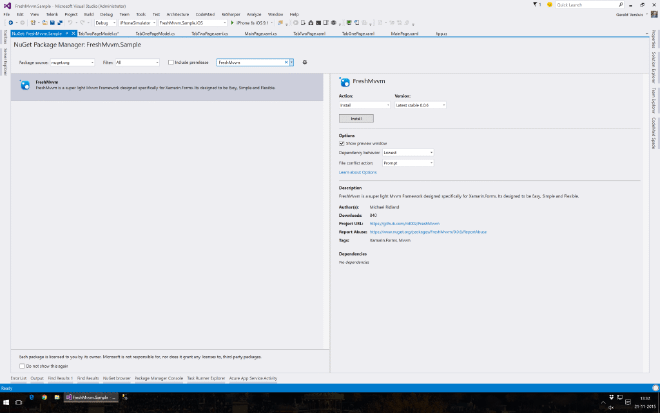660x413 pixels.
Task: Click the Quick Launch magnifier icon
Action: tap(620, 5)
